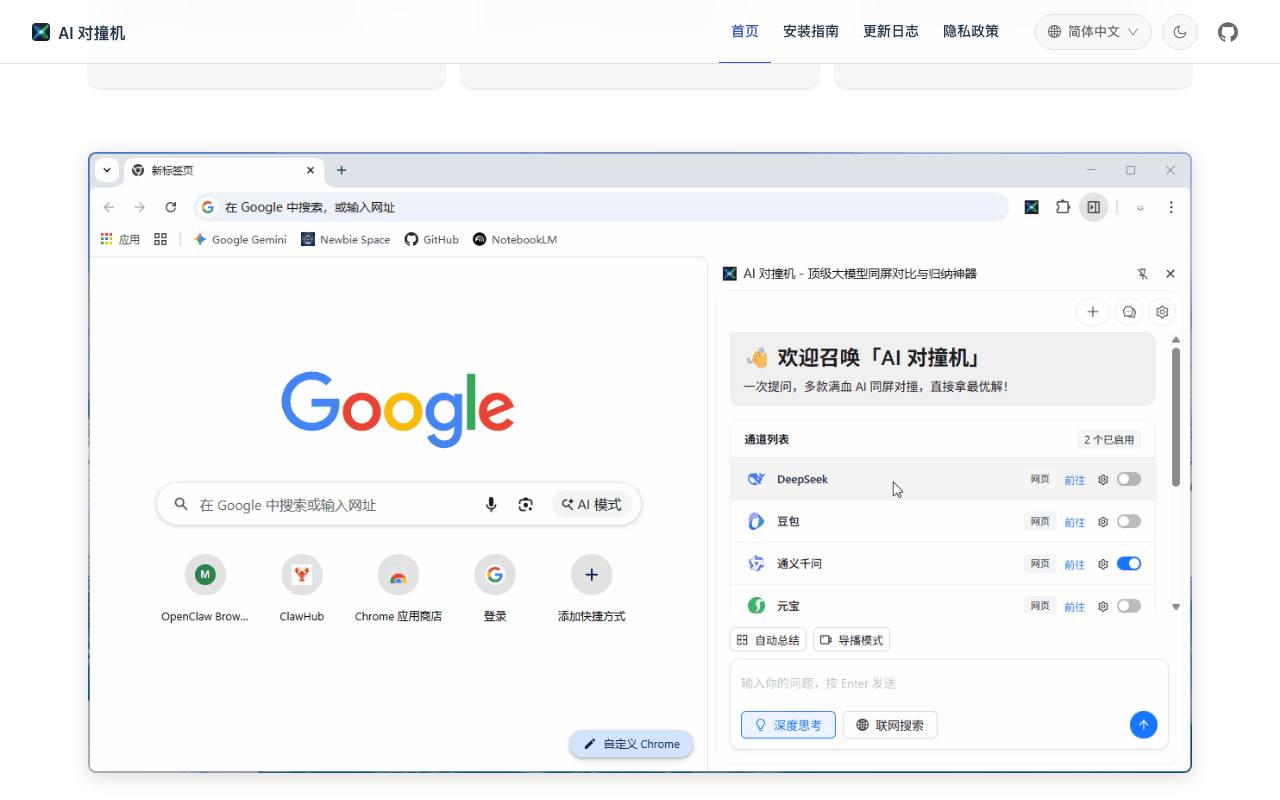The image size is (1280, 800).
Task: Open a new tab with the plus icon
Action: (x=341, y=170)
